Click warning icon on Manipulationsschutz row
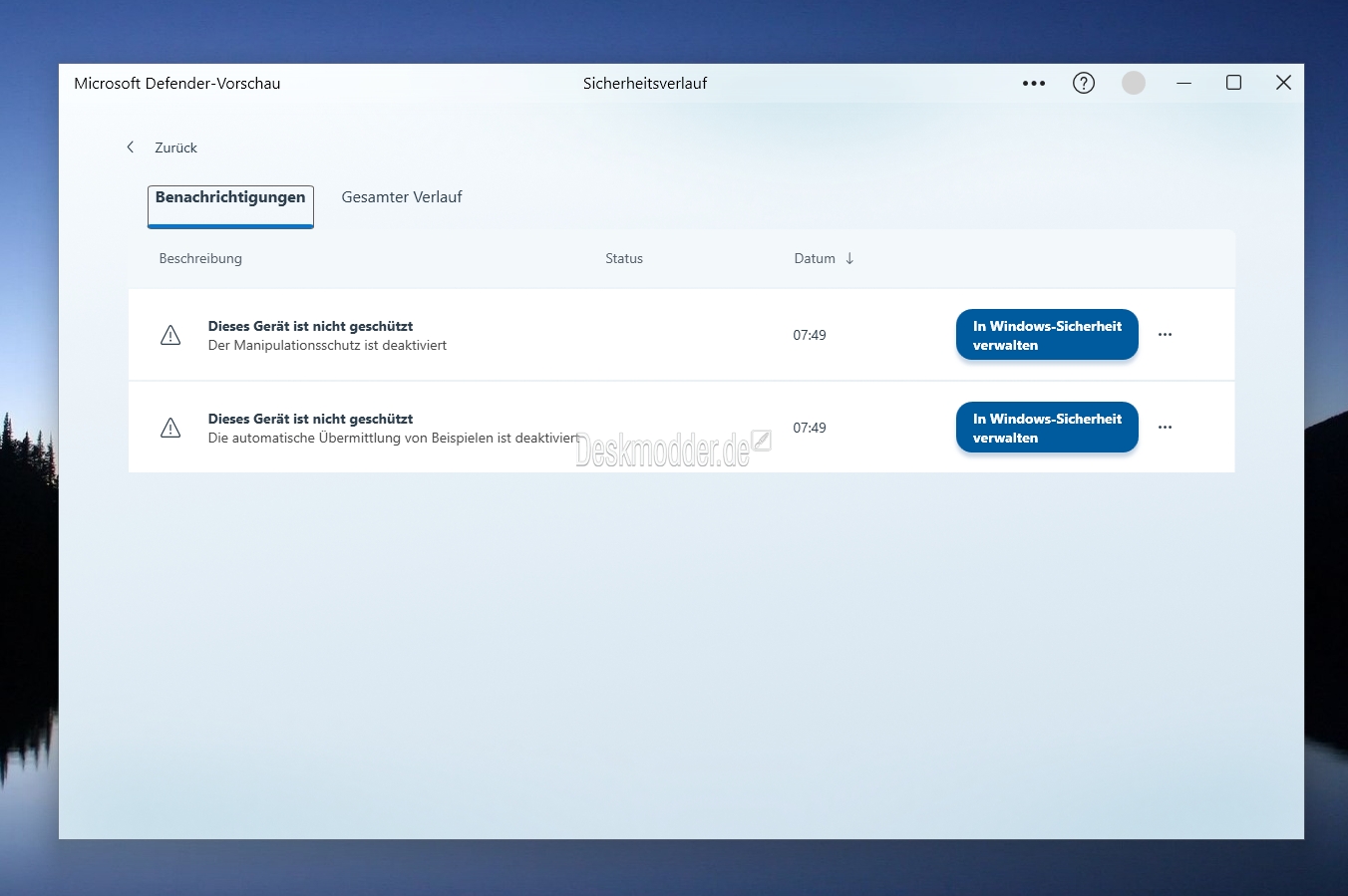Screen dimensions: 1348x896 tap(170, 335)
